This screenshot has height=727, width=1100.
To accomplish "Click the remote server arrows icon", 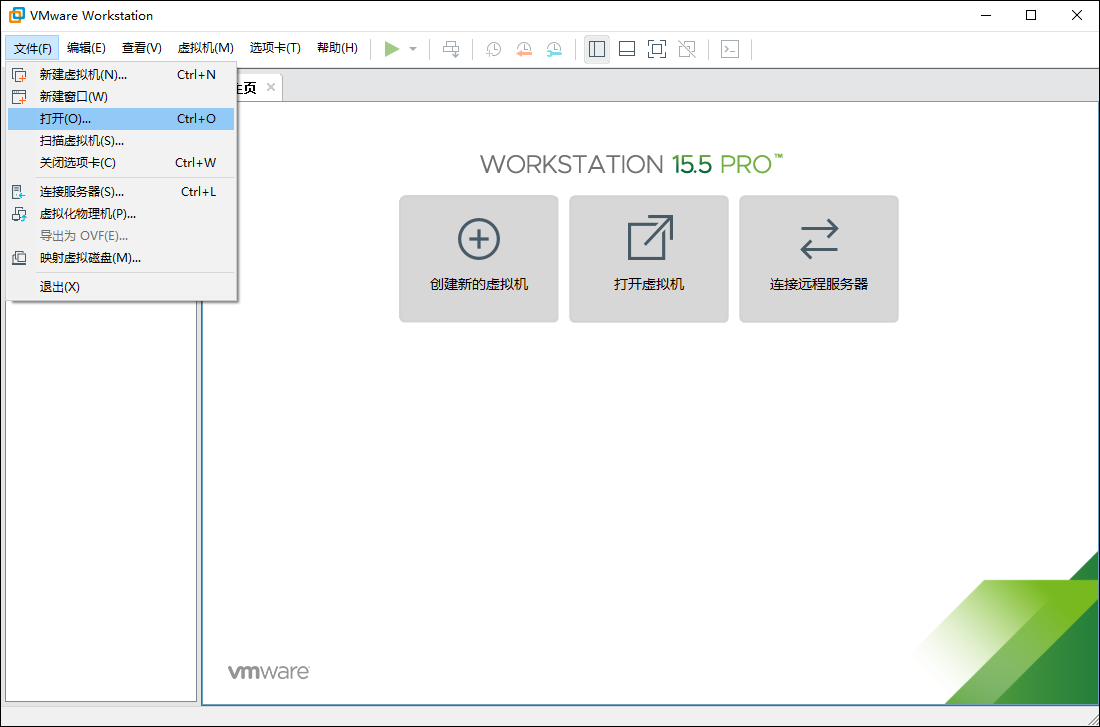I will click(x=819, y=239).
